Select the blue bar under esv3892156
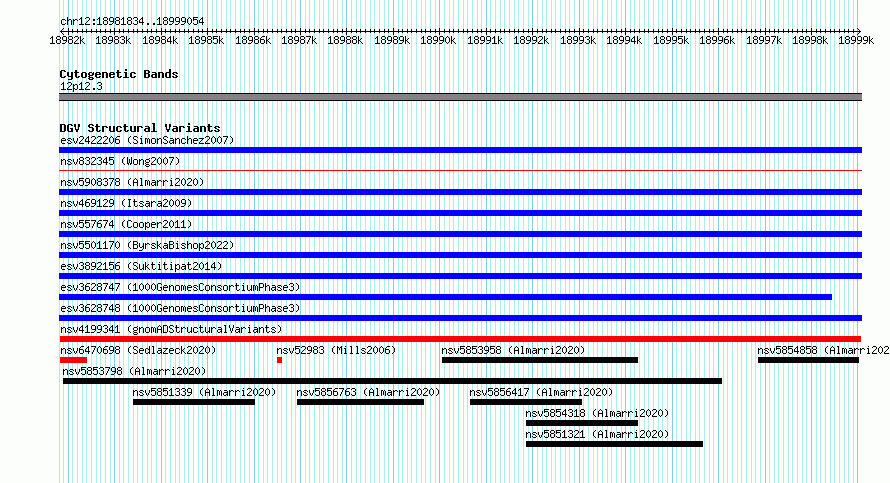 460,276
